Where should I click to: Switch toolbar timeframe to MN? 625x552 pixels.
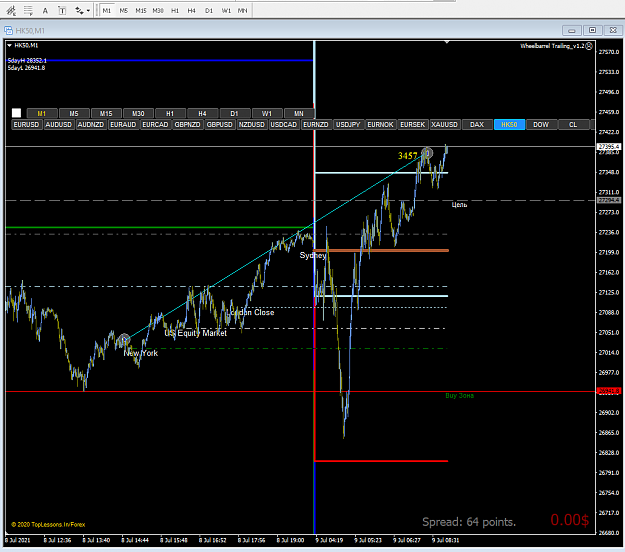coord(242,11)
